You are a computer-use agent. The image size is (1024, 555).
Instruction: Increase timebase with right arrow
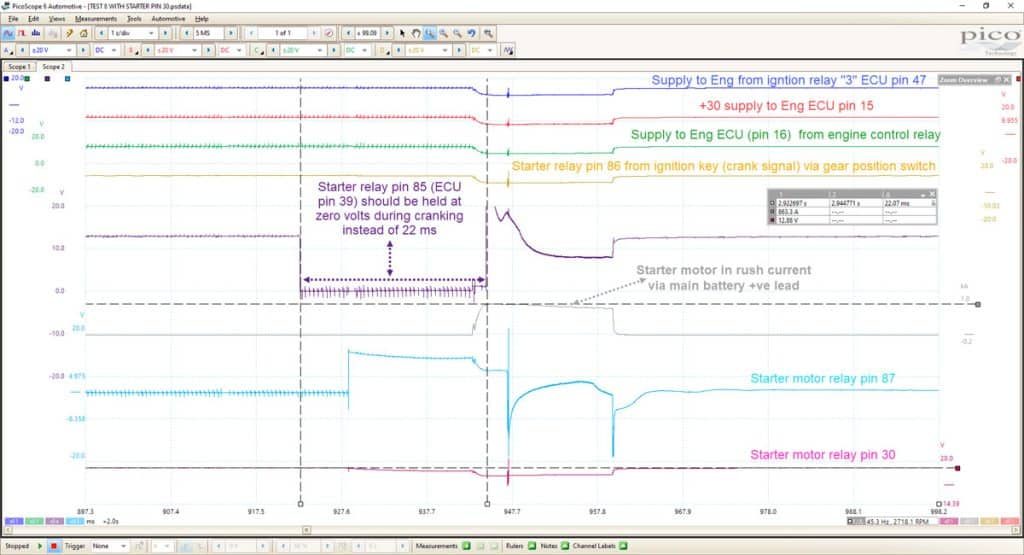(x=165, y=33)
